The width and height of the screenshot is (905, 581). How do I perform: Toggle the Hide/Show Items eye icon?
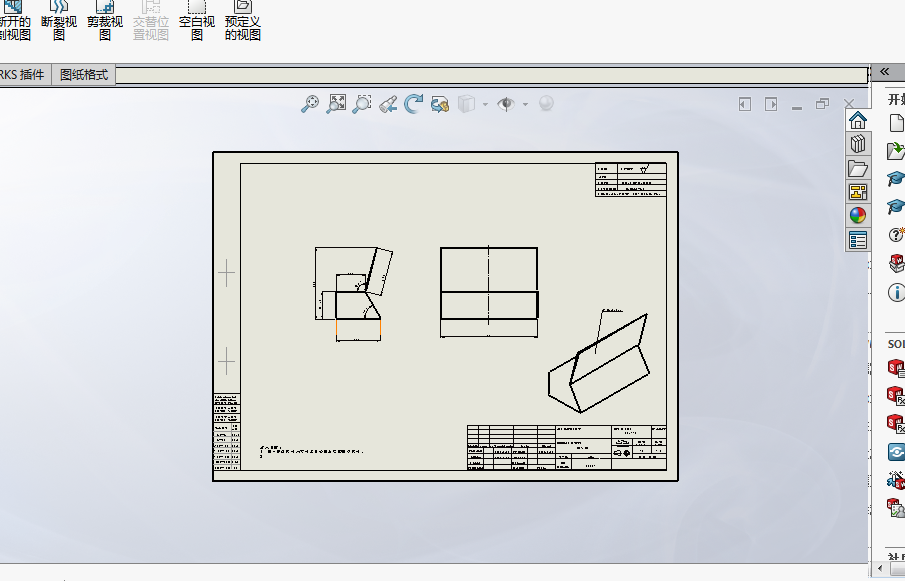(506, 104)
